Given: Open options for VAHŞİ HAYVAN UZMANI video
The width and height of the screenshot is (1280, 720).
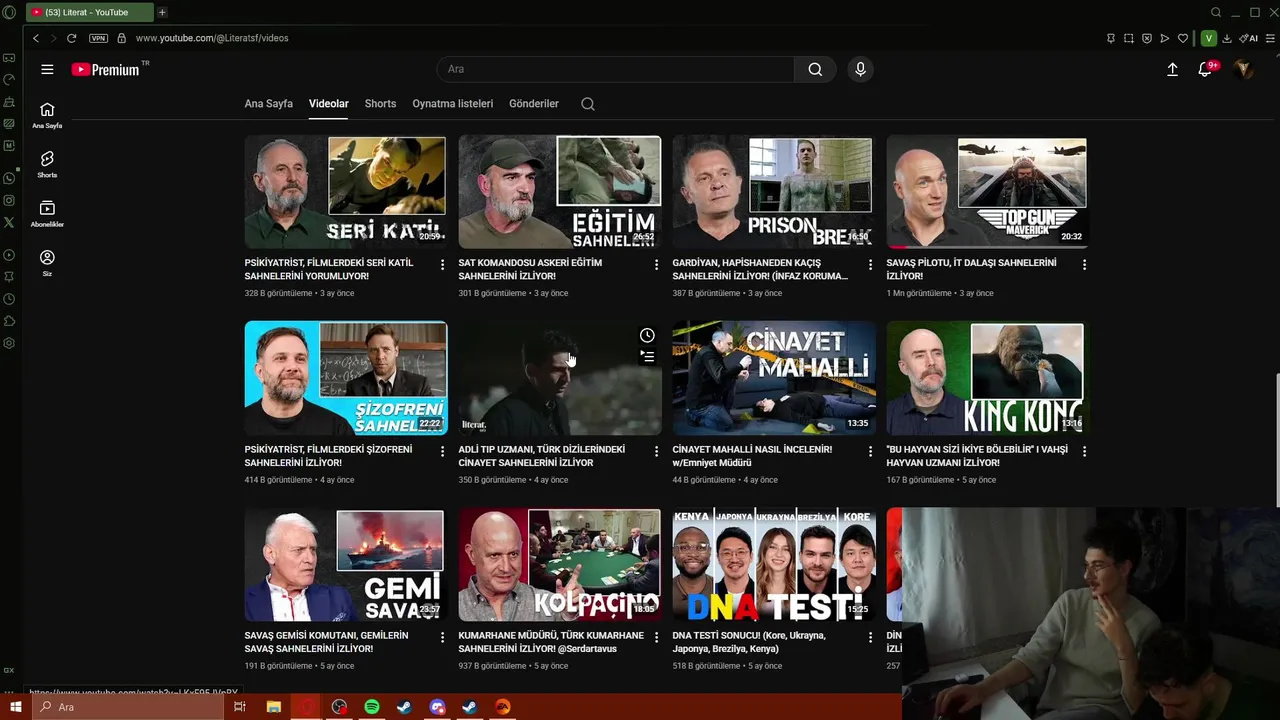Looking at the screenshot, I should [x=1084, y=451].
